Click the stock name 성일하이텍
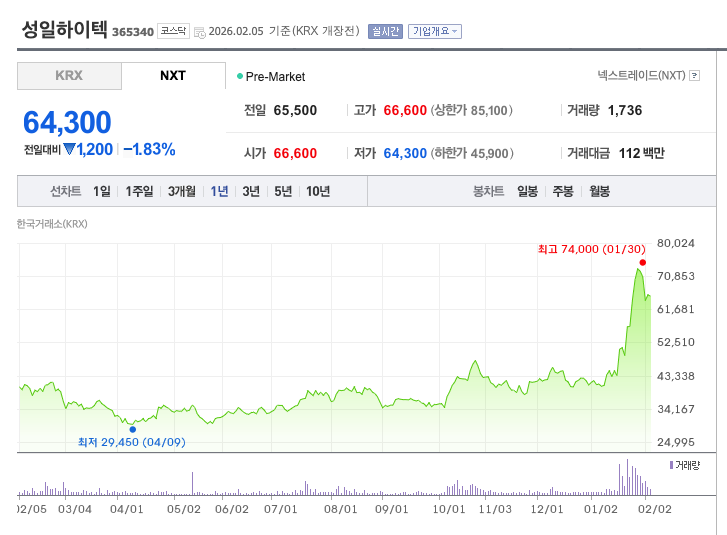Screen dimensions: 727x535 point(64,29)
